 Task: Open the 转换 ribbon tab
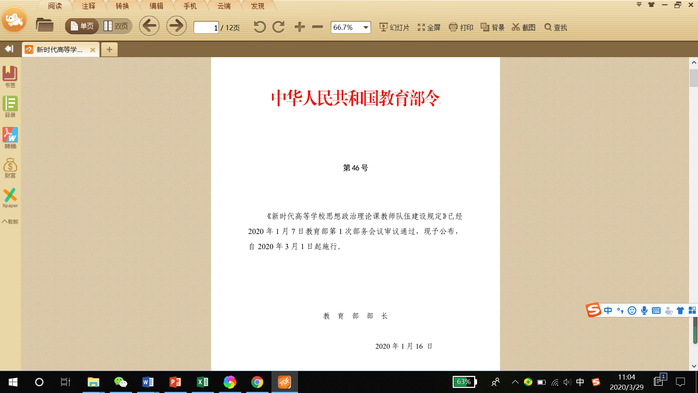click(x=122, y=6)
